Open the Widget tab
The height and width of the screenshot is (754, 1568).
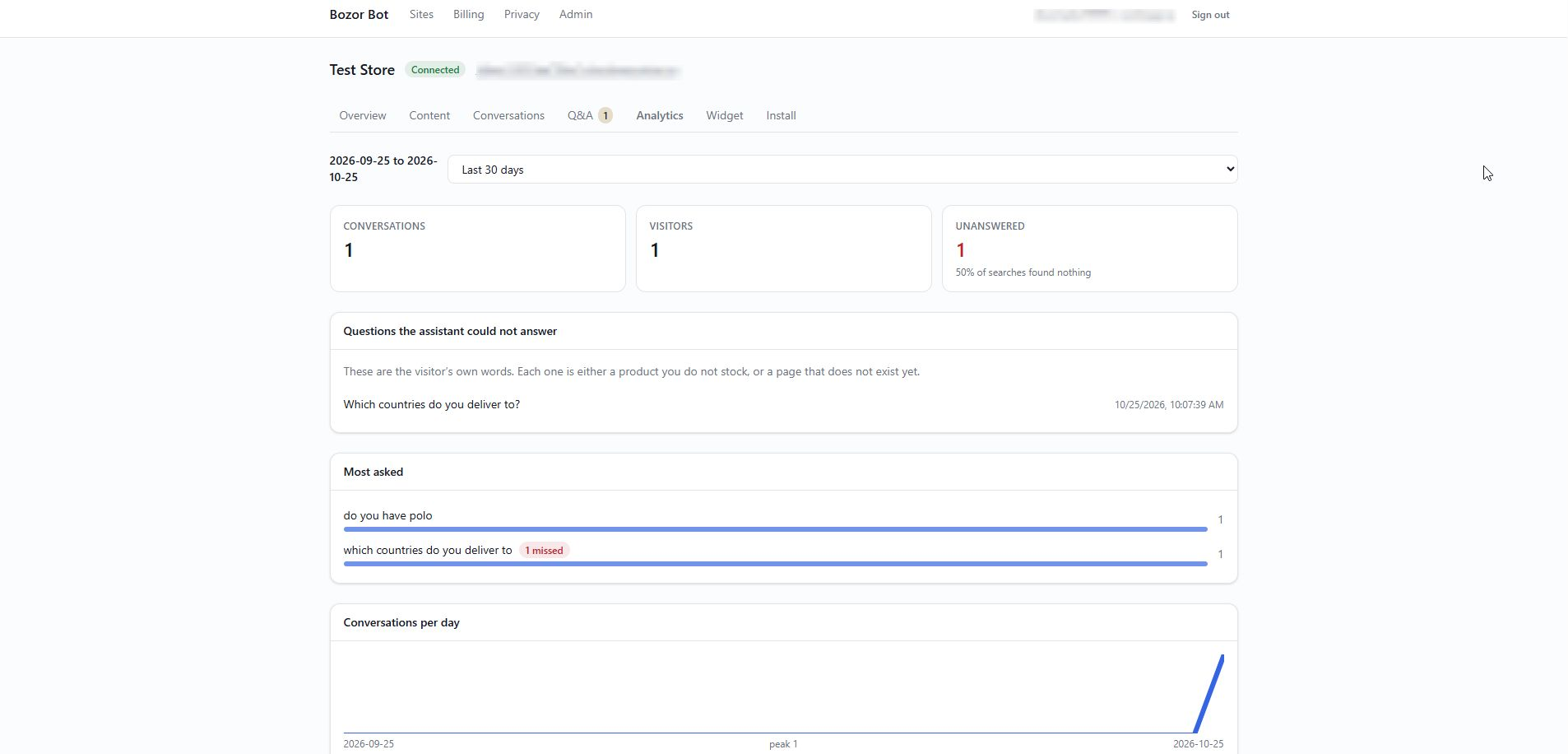tap(725, 115)
